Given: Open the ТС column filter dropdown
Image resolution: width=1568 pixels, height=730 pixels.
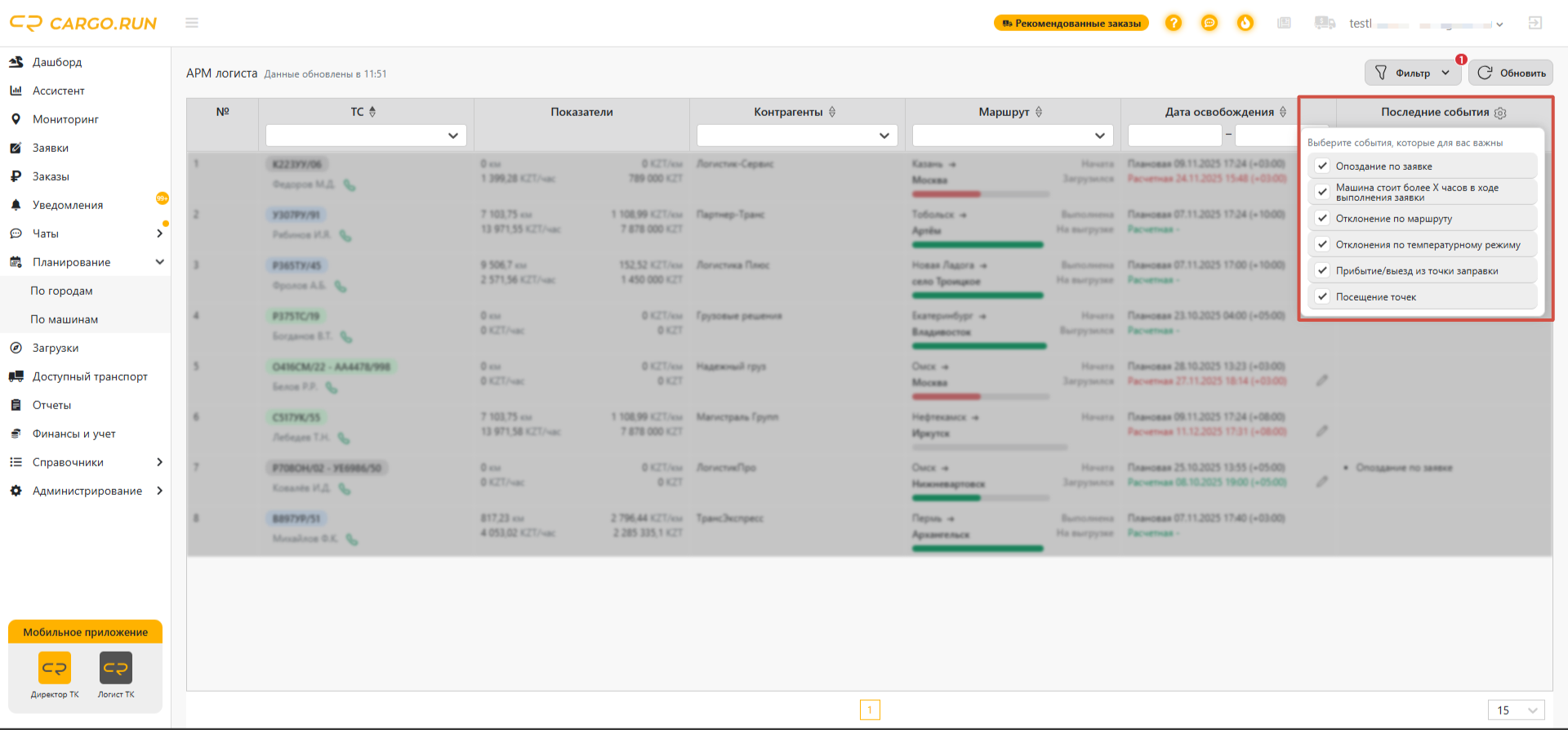Looking at the screenshot, I should tap(366, 136).
